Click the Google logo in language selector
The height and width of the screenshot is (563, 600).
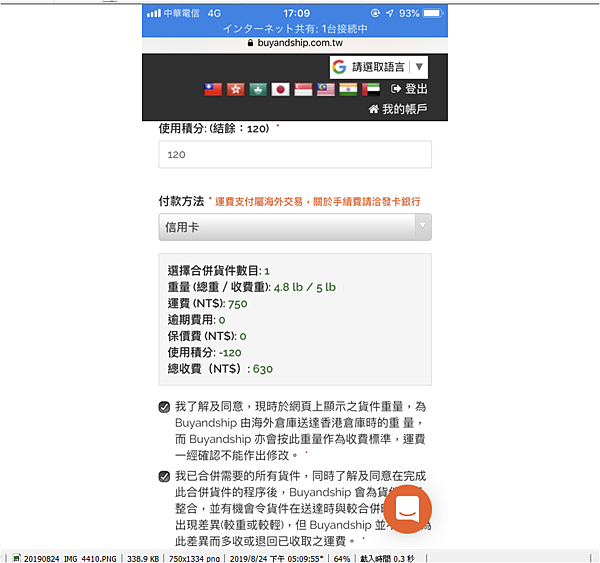[339, 67]
